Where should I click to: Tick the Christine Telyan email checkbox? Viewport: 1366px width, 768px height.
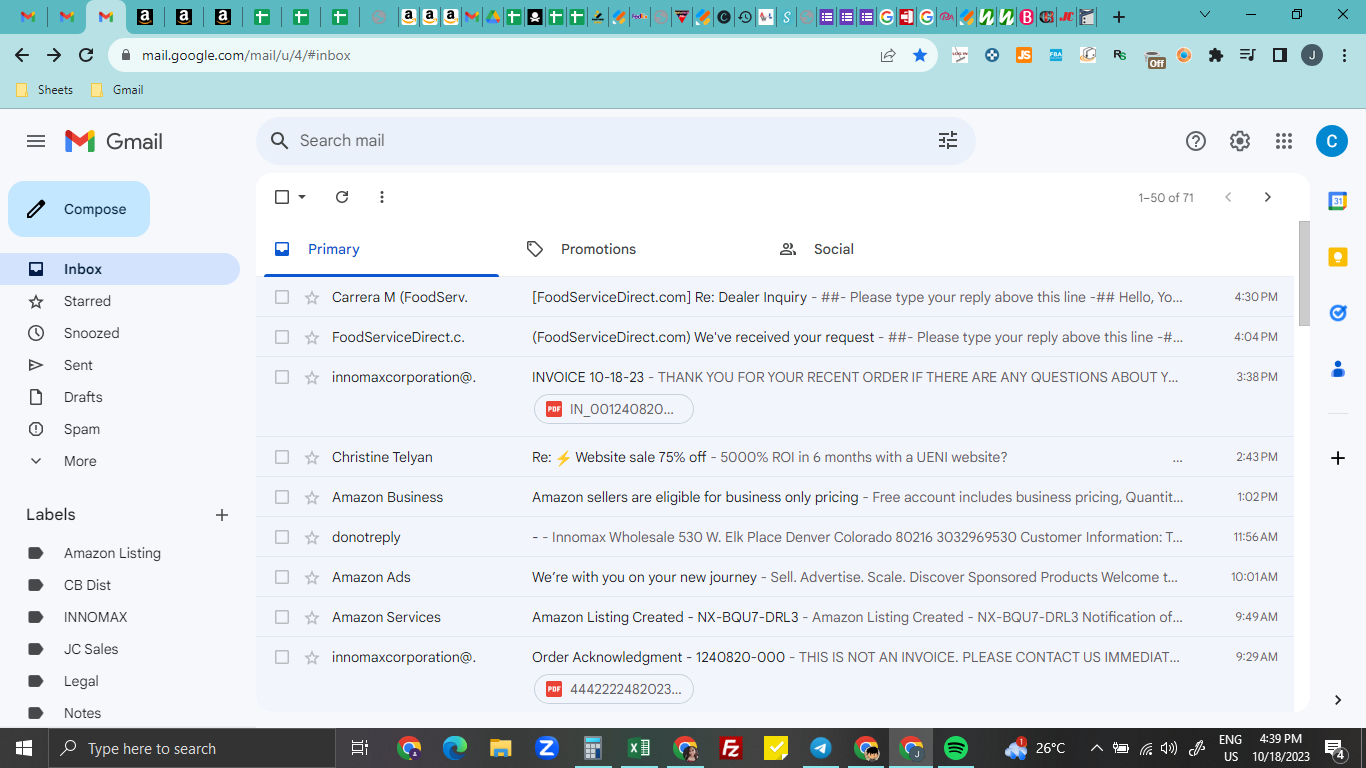282,457
